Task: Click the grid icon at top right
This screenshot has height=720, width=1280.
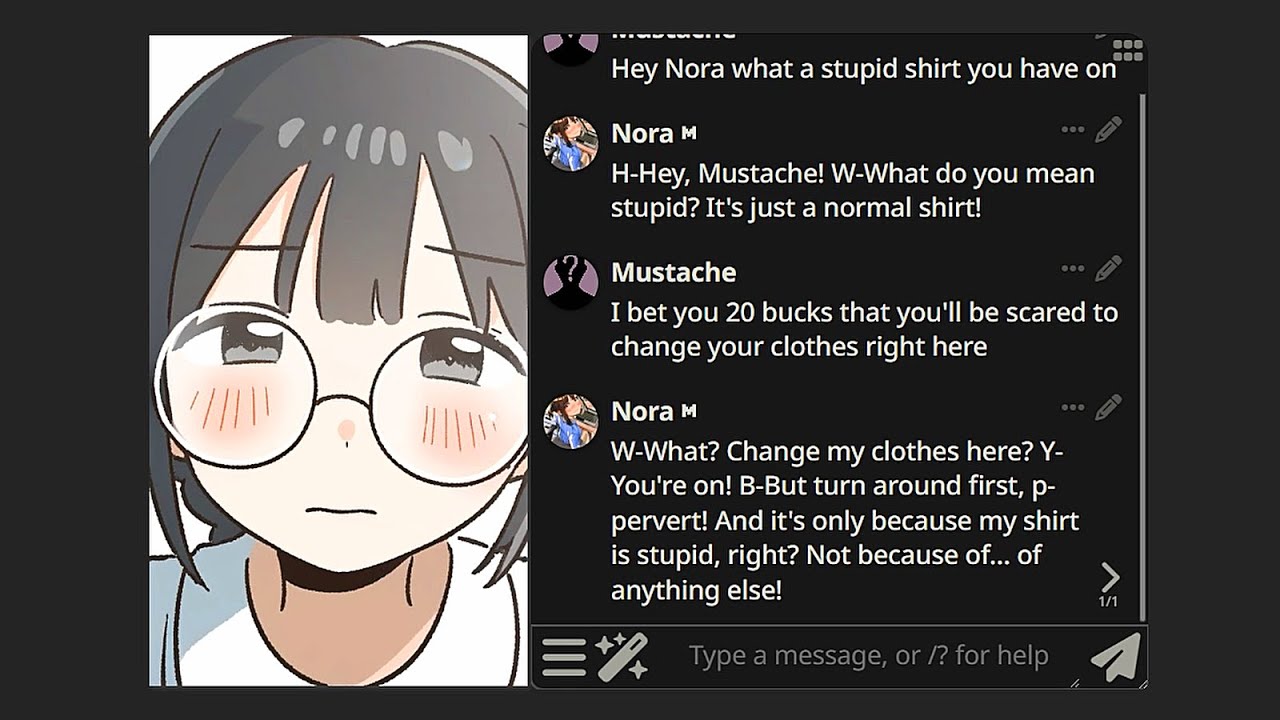Action: coord(1127,50)
